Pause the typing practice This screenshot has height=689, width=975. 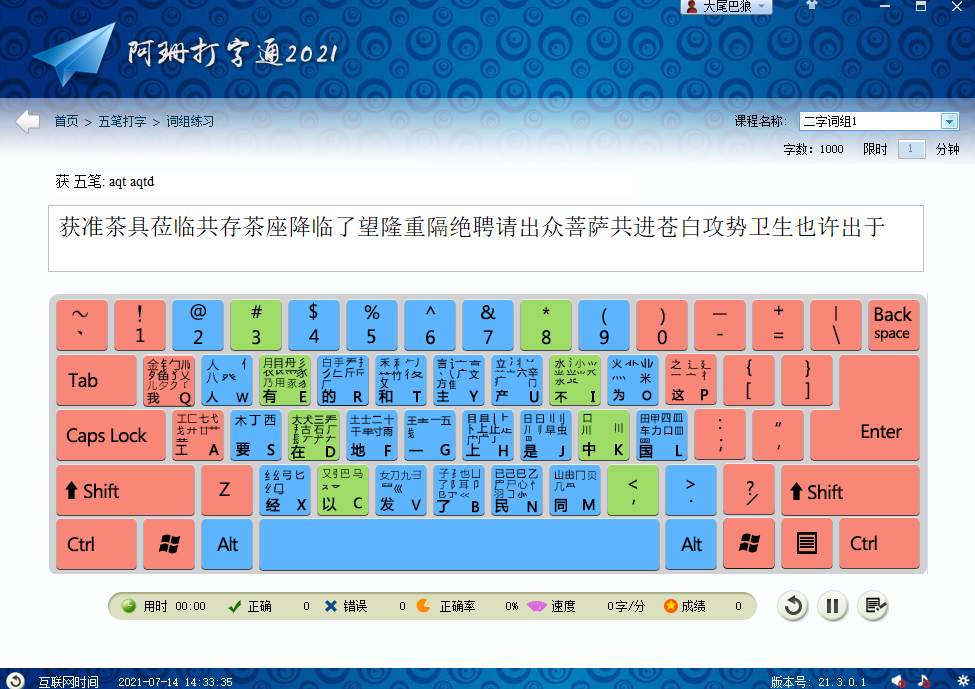point(833,606)
